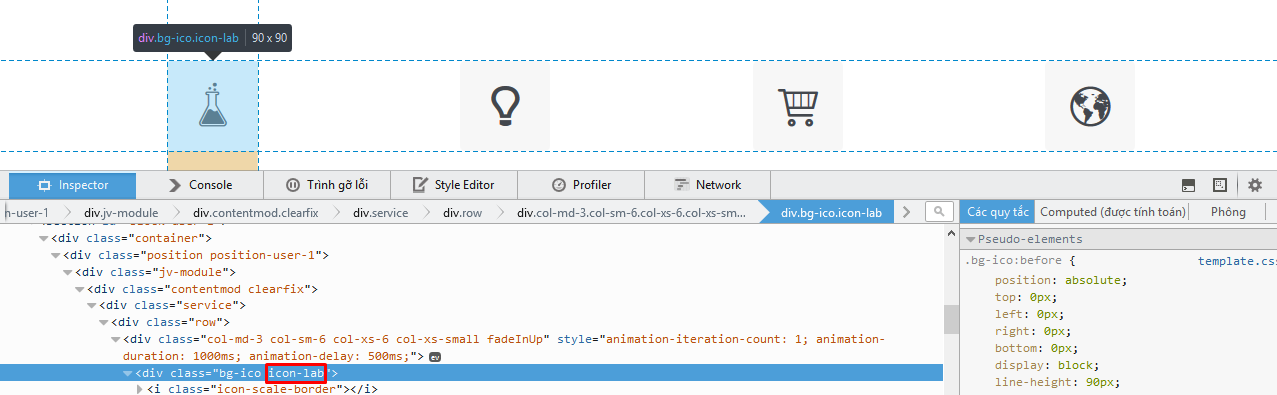Click the 'ev' event listener badge
This screenshot has width=1277, height=395.
click(x=435, y=356)
